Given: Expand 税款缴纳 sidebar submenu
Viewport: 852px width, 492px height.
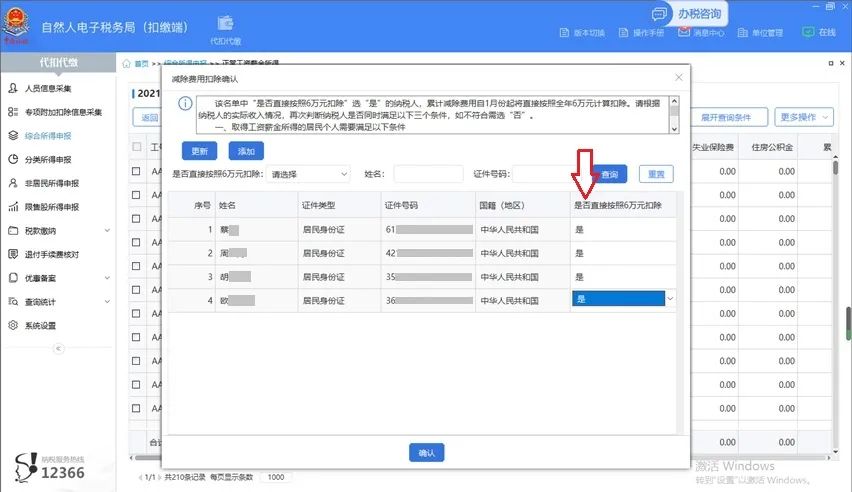Looking at the screenshot, I should (57, 230).
